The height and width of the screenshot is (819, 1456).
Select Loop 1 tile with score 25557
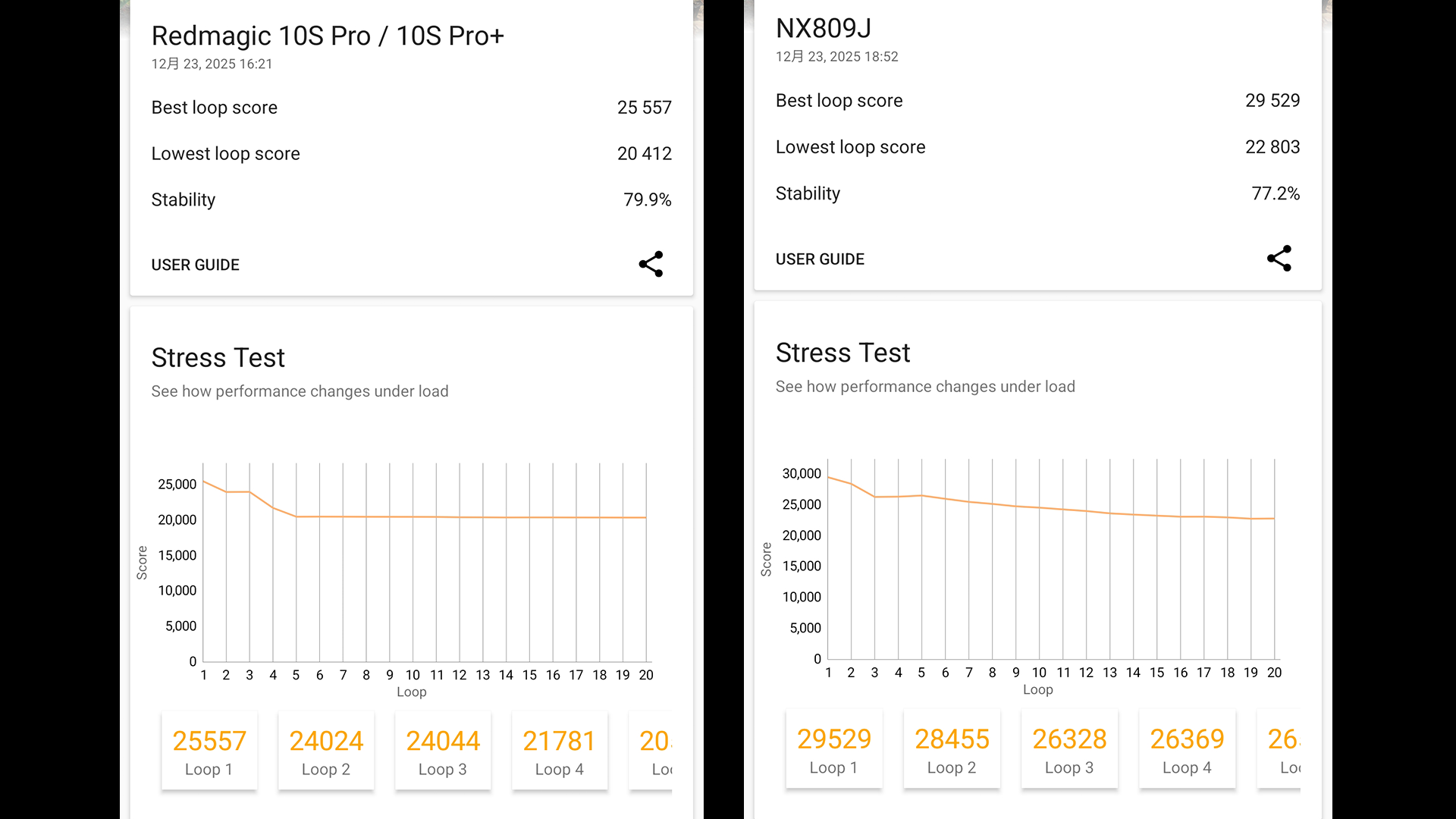pos(209,751)
